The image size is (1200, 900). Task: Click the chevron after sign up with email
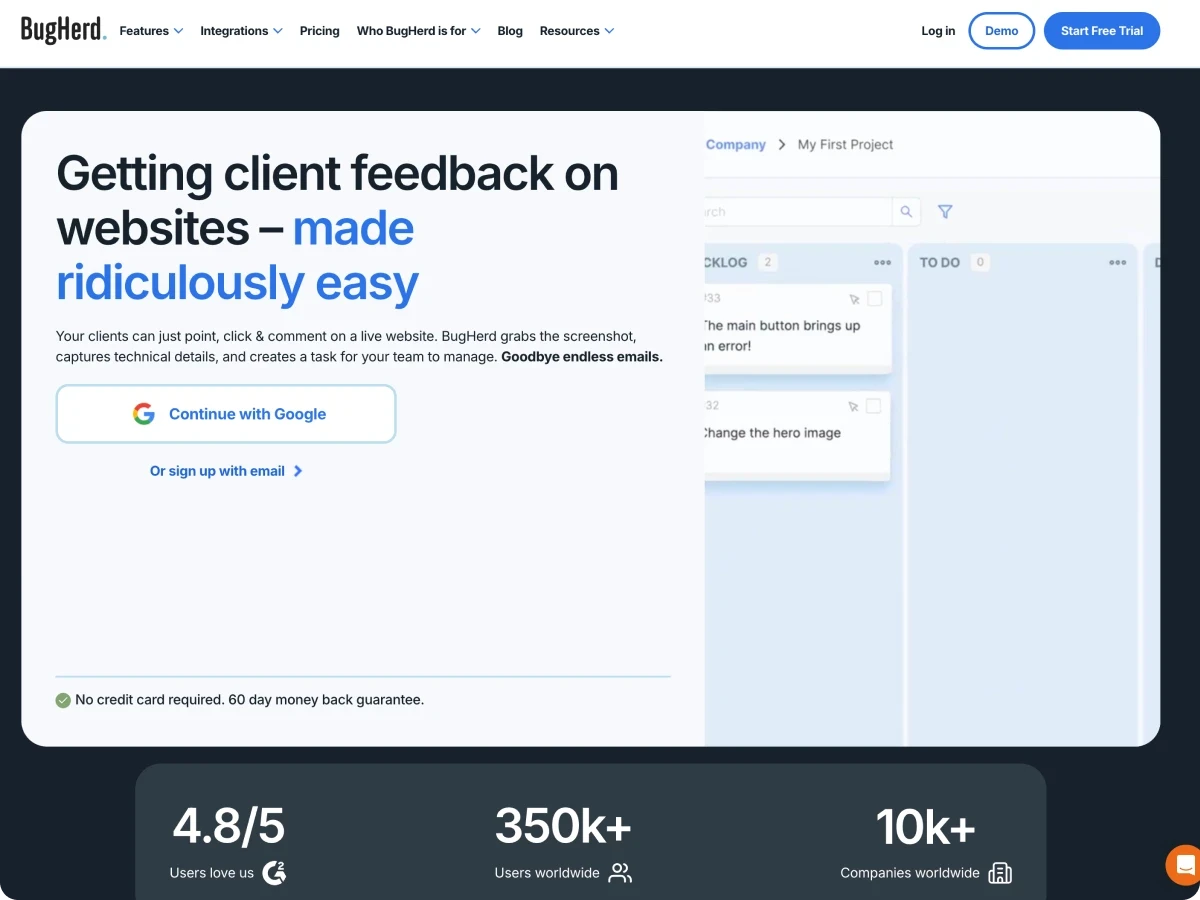point(298,471)
